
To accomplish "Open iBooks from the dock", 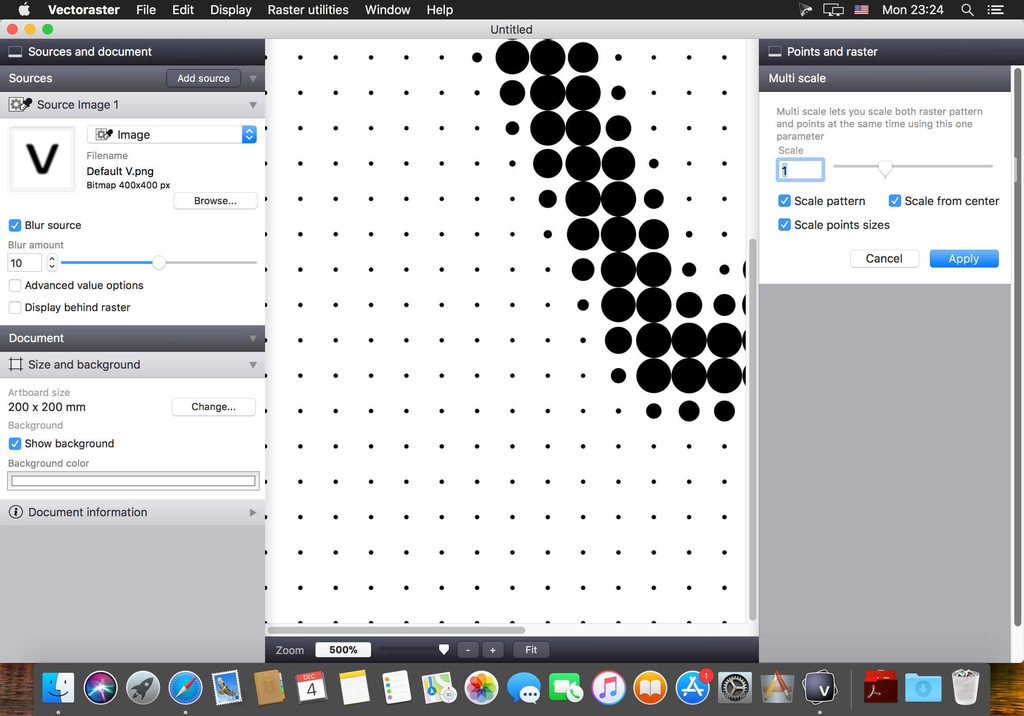I will 650,688.
